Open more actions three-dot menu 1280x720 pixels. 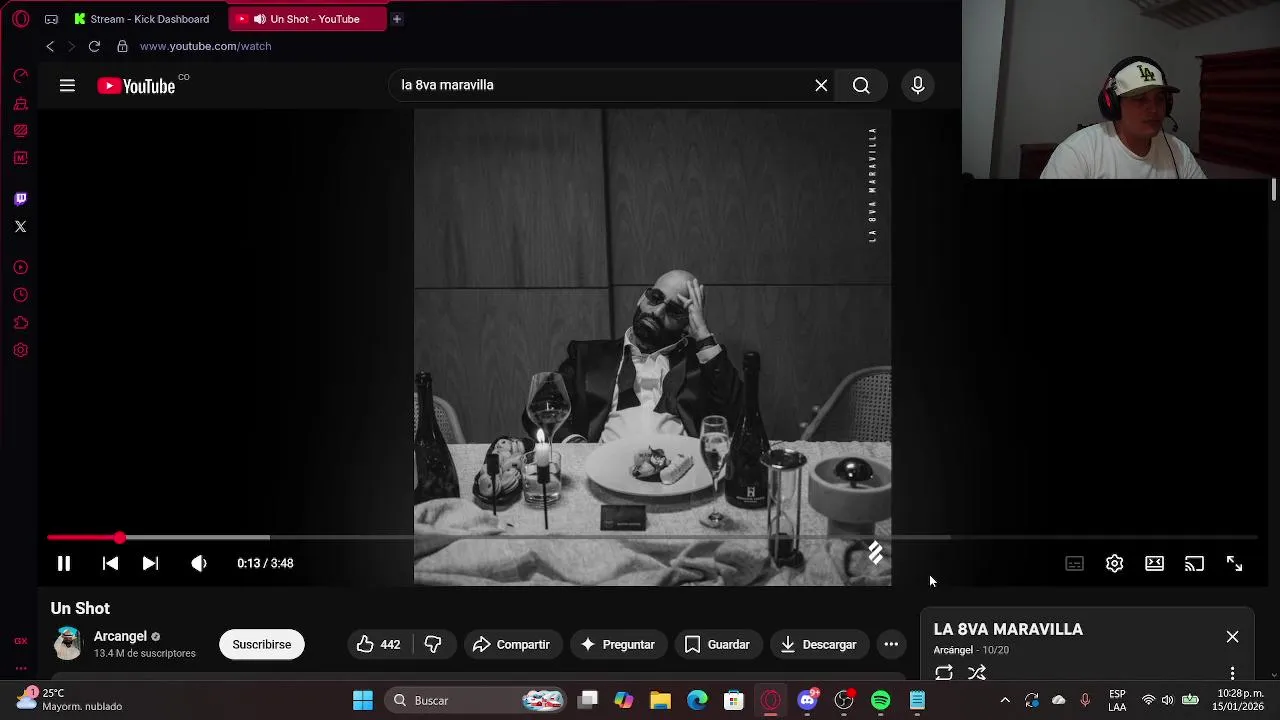click(x=891, y=645)
